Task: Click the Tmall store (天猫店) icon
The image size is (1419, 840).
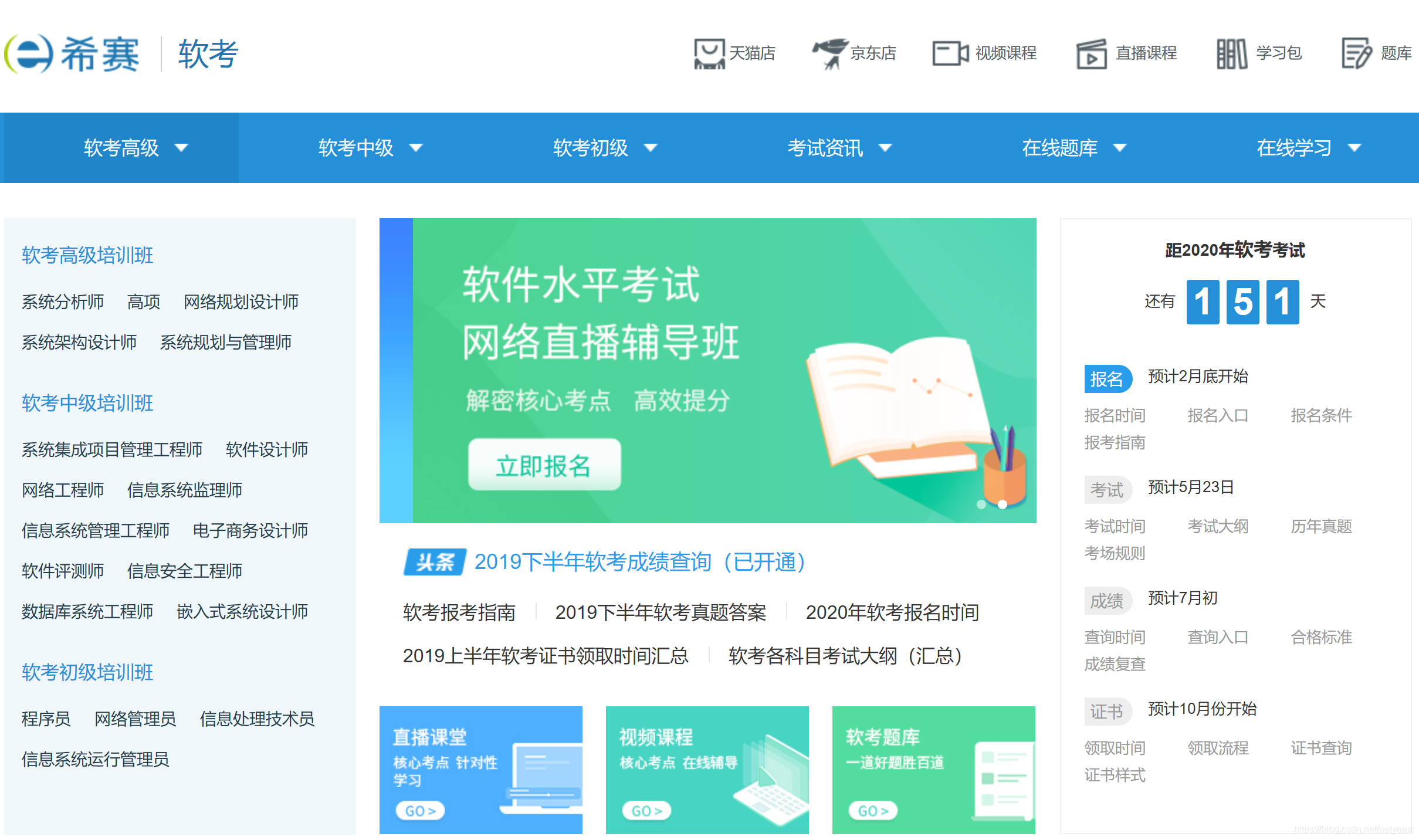Action: 709,53
